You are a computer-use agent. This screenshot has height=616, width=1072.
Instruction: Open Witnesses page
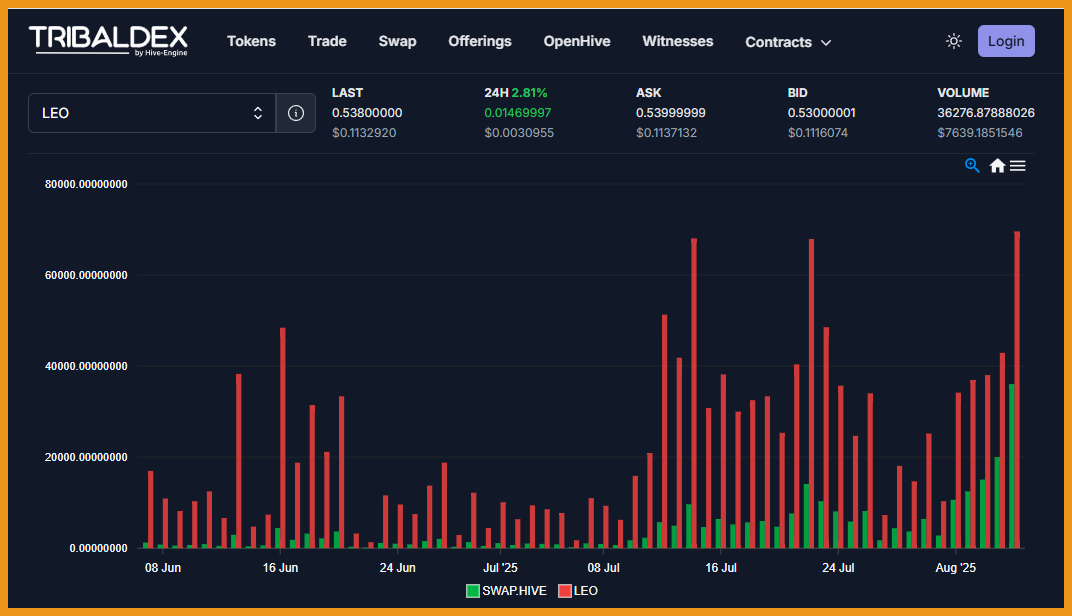pyautogui.click(x=678, y=41)
